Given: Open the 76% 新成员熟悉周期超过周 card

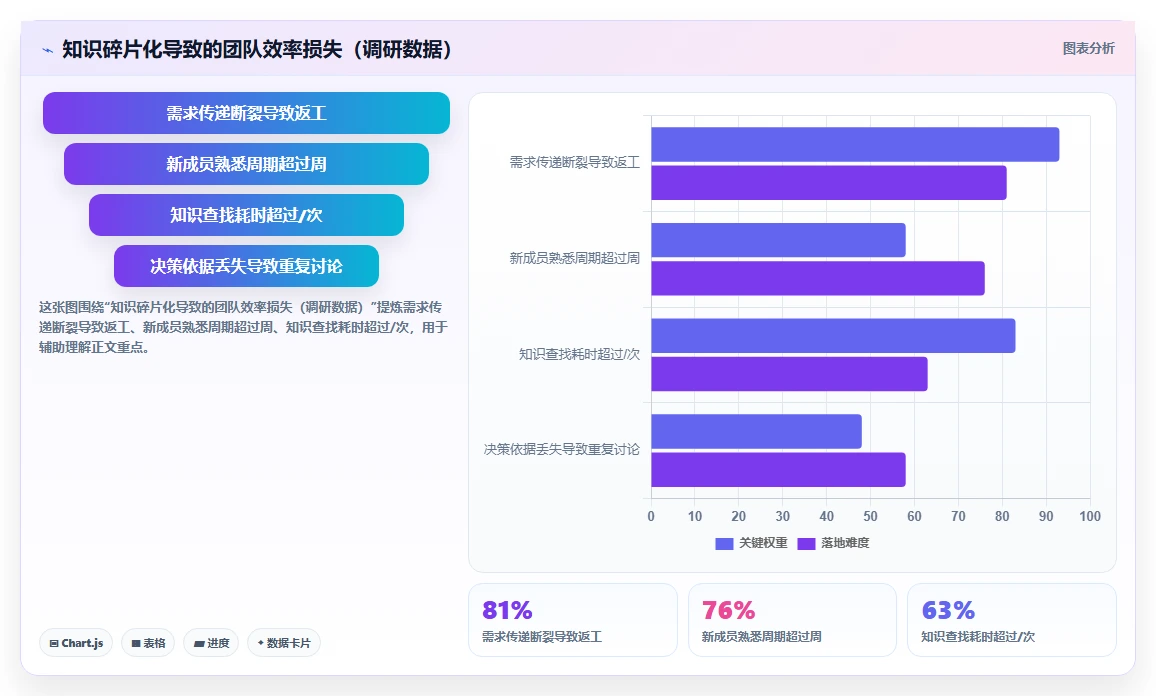Looking at the screenshot, I should pyautogui.click(x=792, y=620).
